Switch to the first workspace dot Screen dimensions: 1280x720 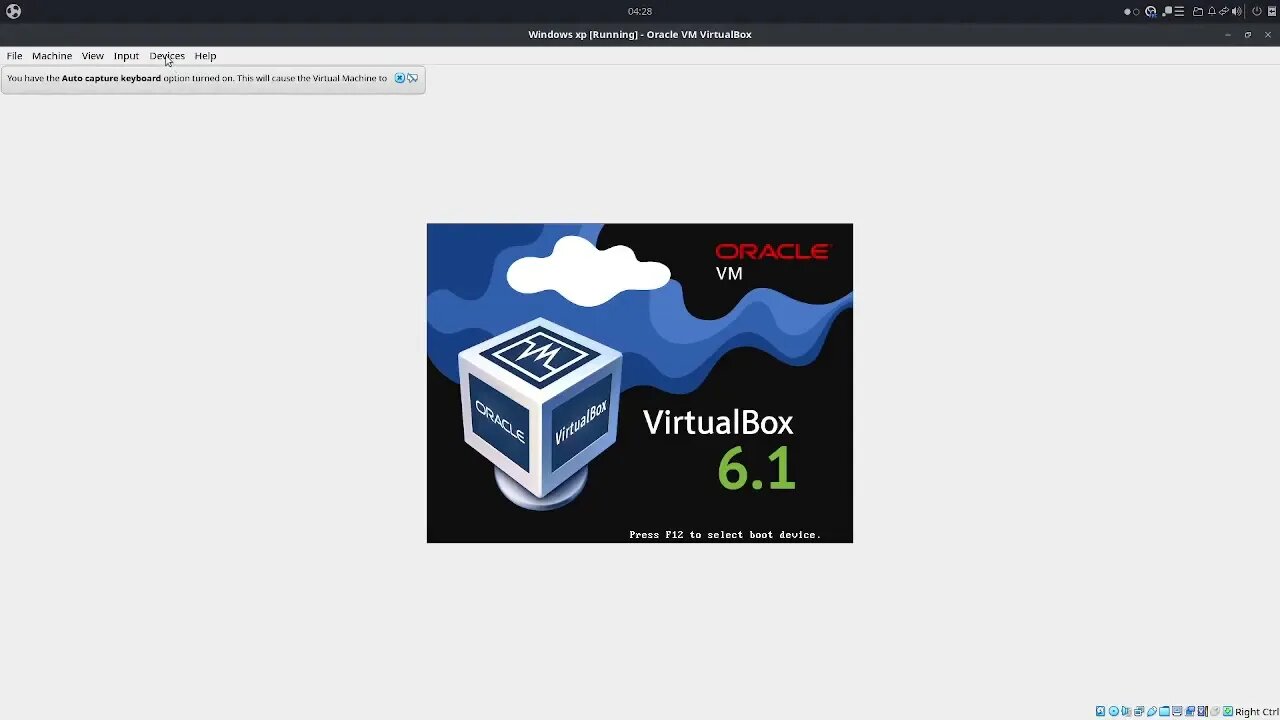(x=1127, y=12)
